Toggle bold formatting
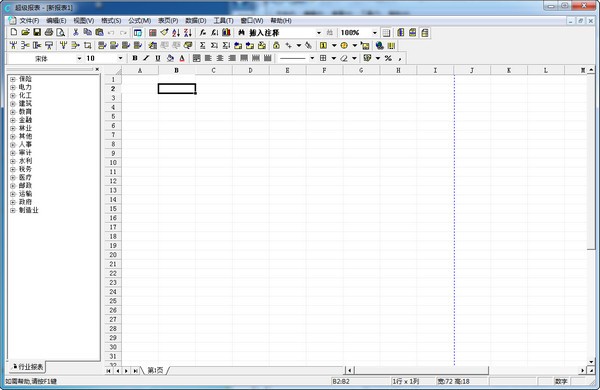Image resolution: width=600 pixels, height=390 pixels. (135, 58)
